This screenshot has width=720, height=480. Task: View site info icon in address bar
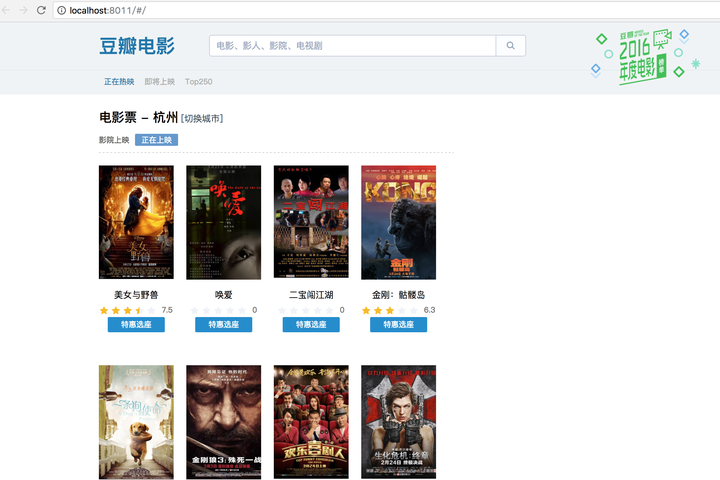point(62,10)
